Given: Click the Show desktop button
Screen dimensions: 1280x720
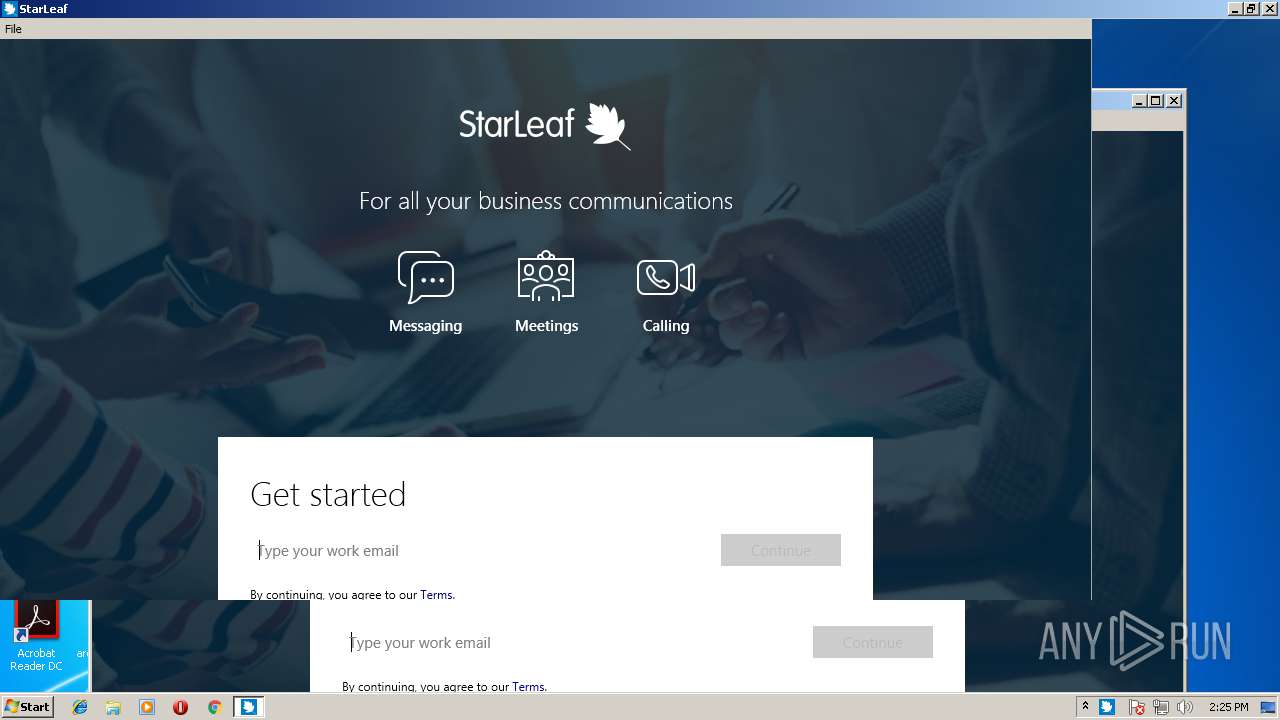Looking at the screenshot, I should [x=1269, y=707].
